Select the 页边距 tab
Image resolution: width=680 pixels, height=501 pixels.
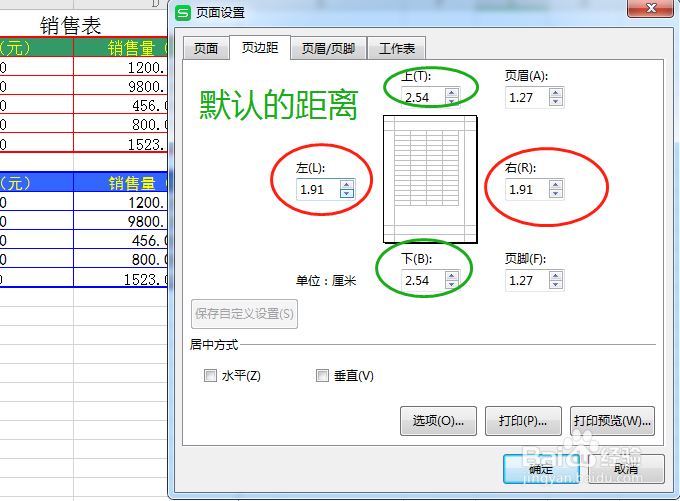(260, 47)
